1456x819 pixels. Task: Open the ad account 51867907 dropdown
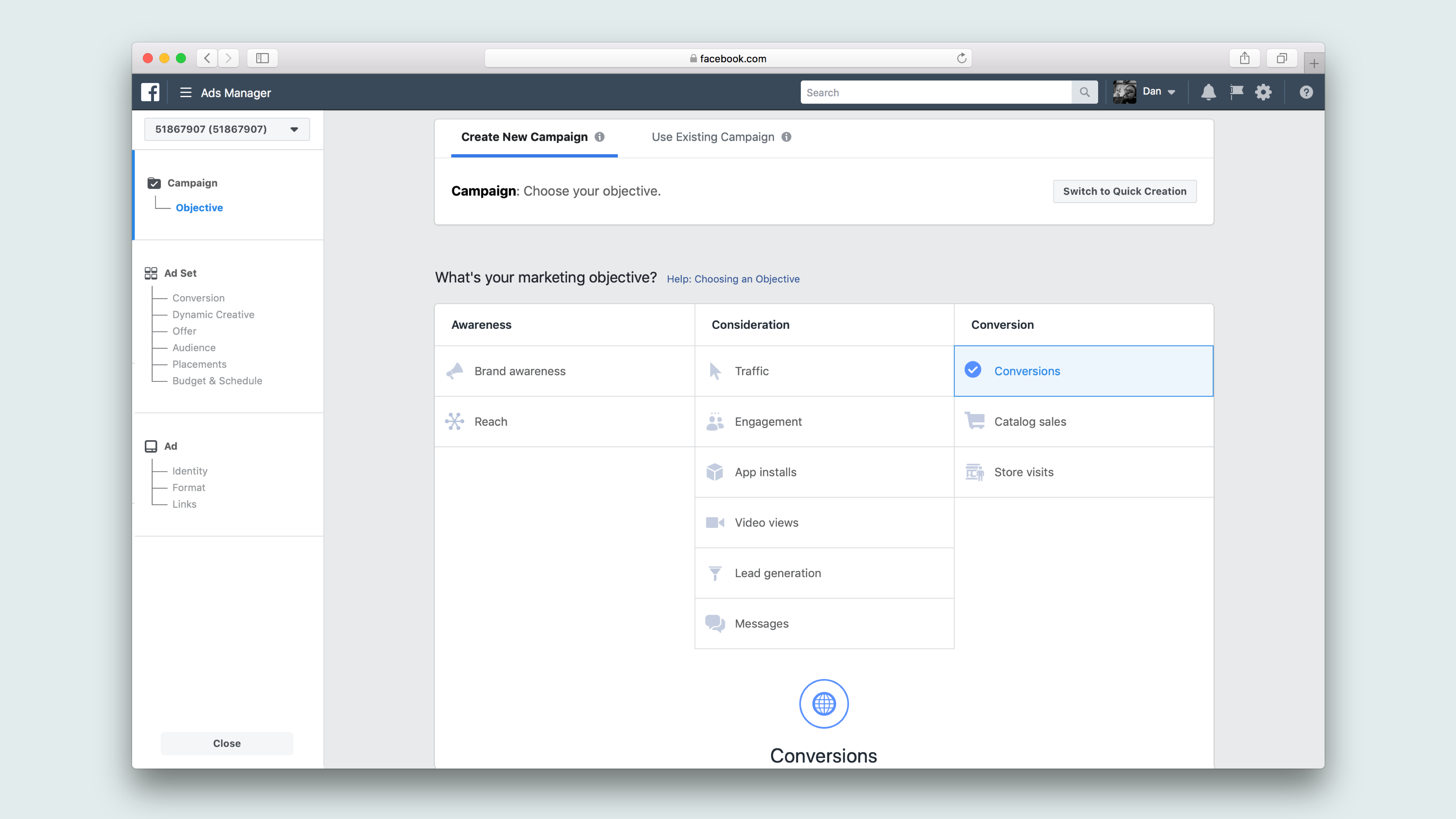coord(227,129)
